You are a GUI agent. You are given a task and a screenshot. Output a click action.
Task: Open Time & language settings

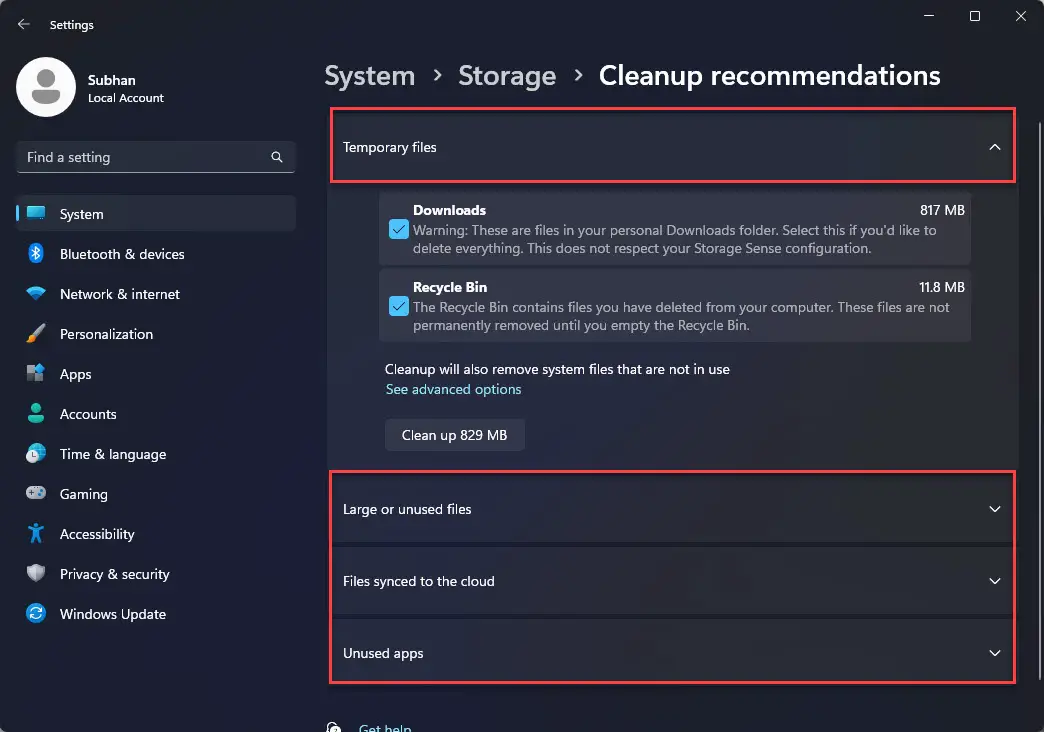(x=156, y=454)
